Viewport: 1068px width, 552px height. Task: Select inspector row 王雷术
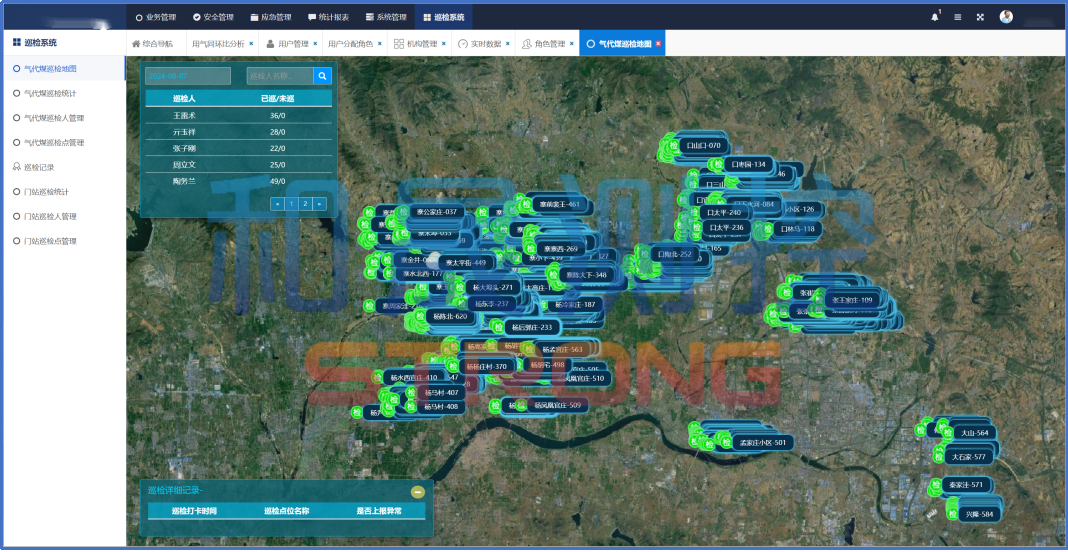(238, 116)
